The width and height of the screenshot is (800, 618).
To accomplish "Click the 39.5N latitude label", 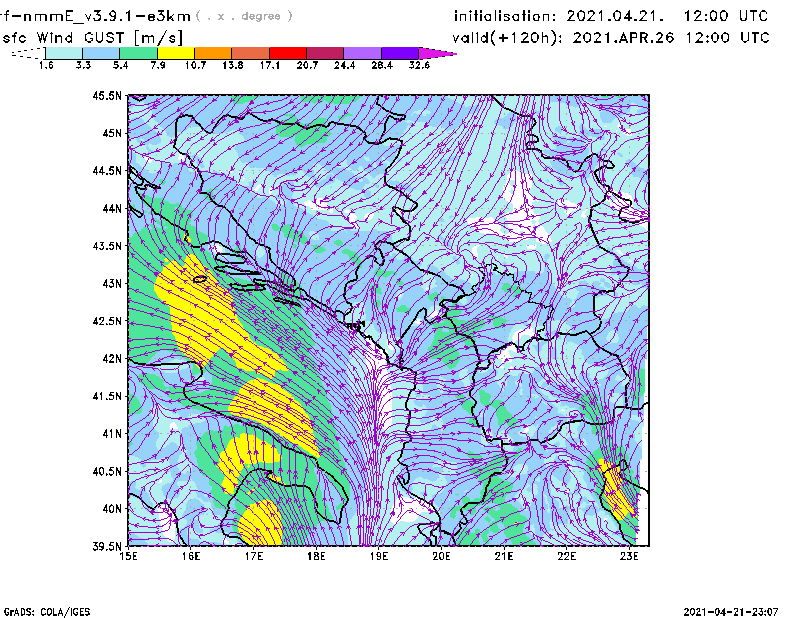I will point(107,547).
